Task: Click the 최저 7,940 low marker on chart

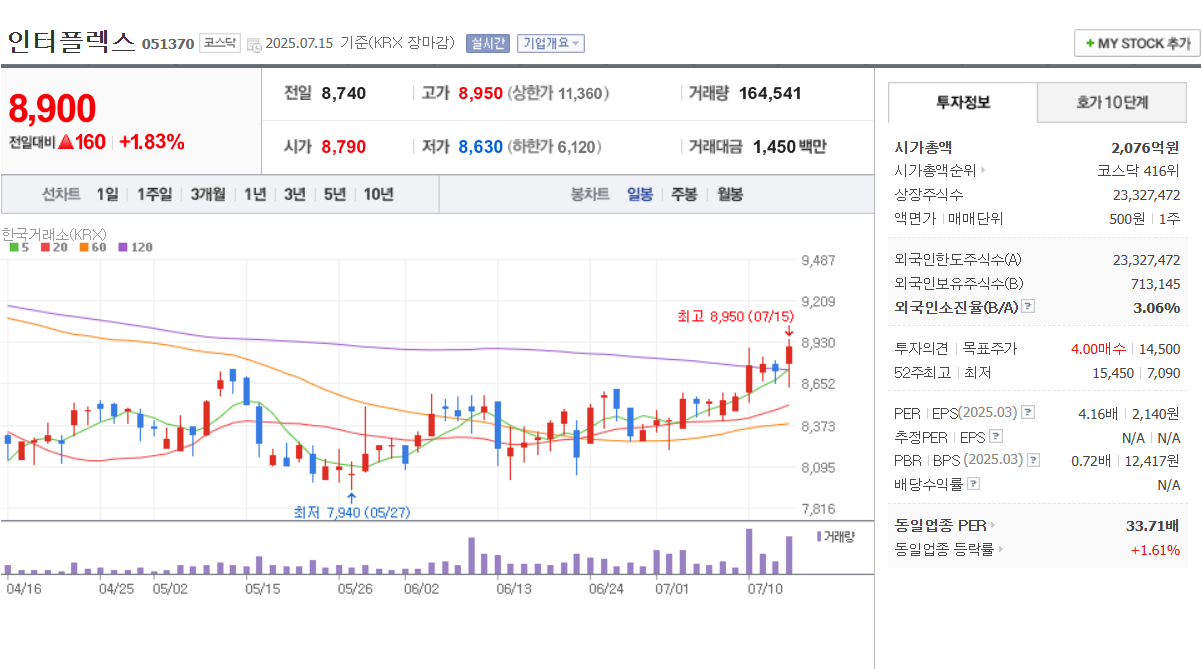Action: (x=351, y=512)
